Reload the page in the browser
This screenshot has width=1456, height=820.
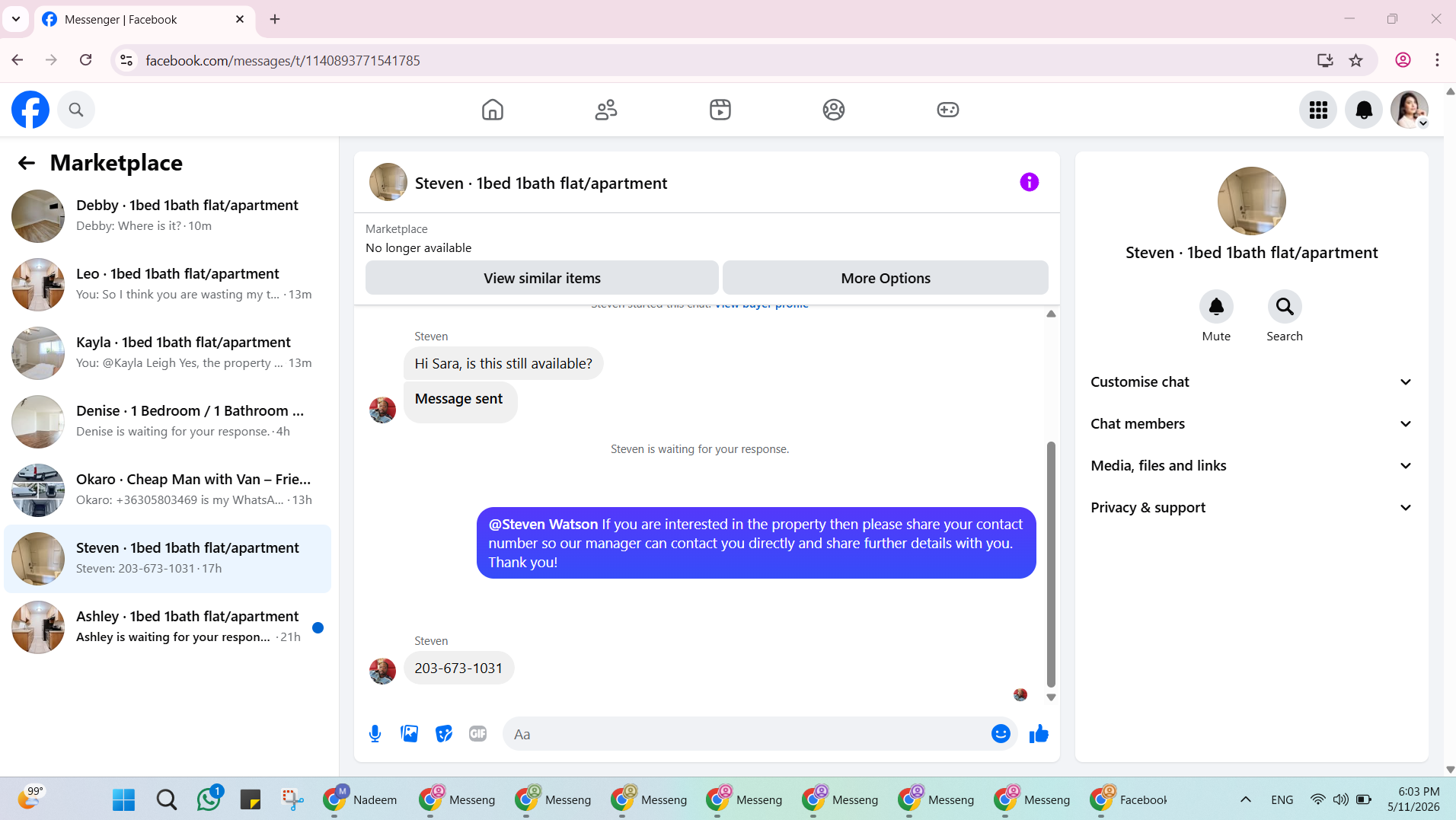(x=86, y=60)
